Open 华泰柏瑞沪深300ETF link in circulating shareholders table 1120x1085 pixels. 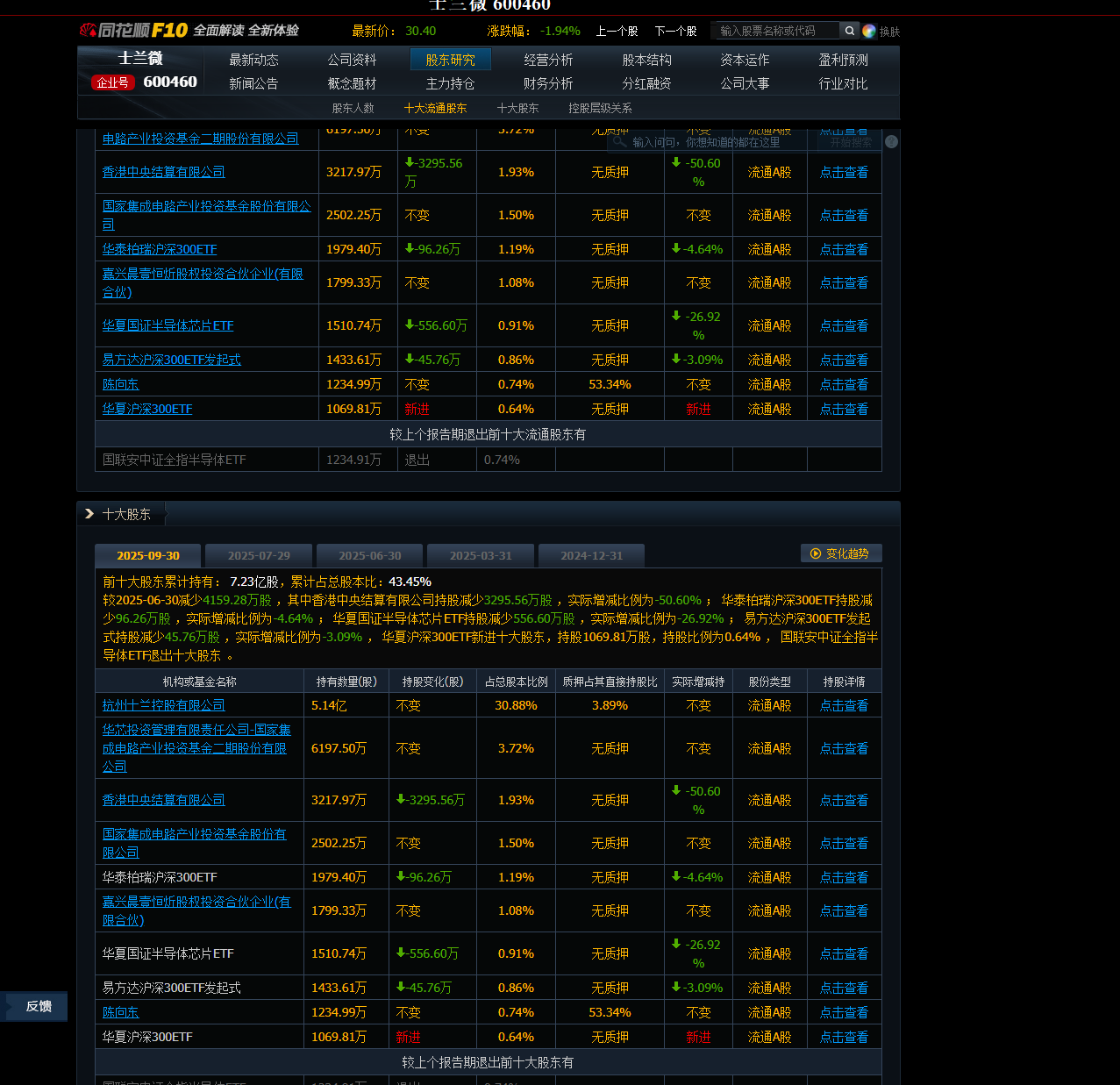point(160,249)
